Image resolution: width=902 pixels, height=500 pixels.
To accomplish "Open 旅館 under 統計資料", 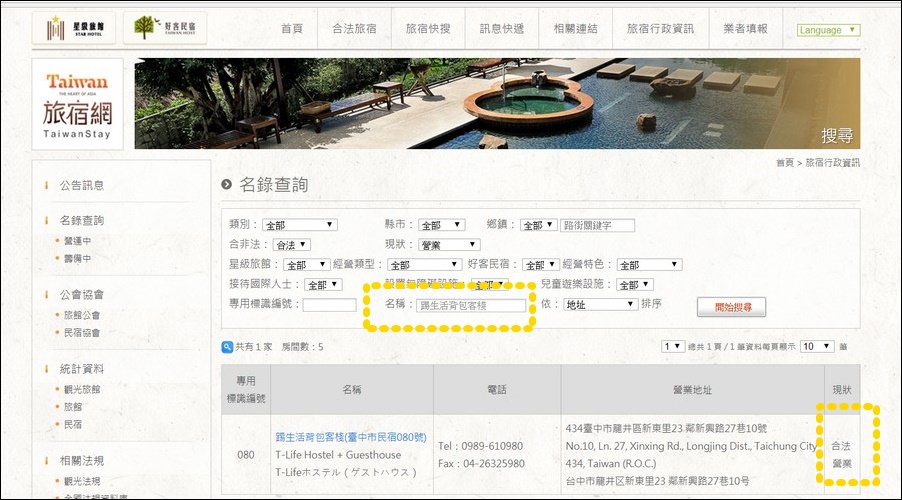I will [x=73, y=407].
